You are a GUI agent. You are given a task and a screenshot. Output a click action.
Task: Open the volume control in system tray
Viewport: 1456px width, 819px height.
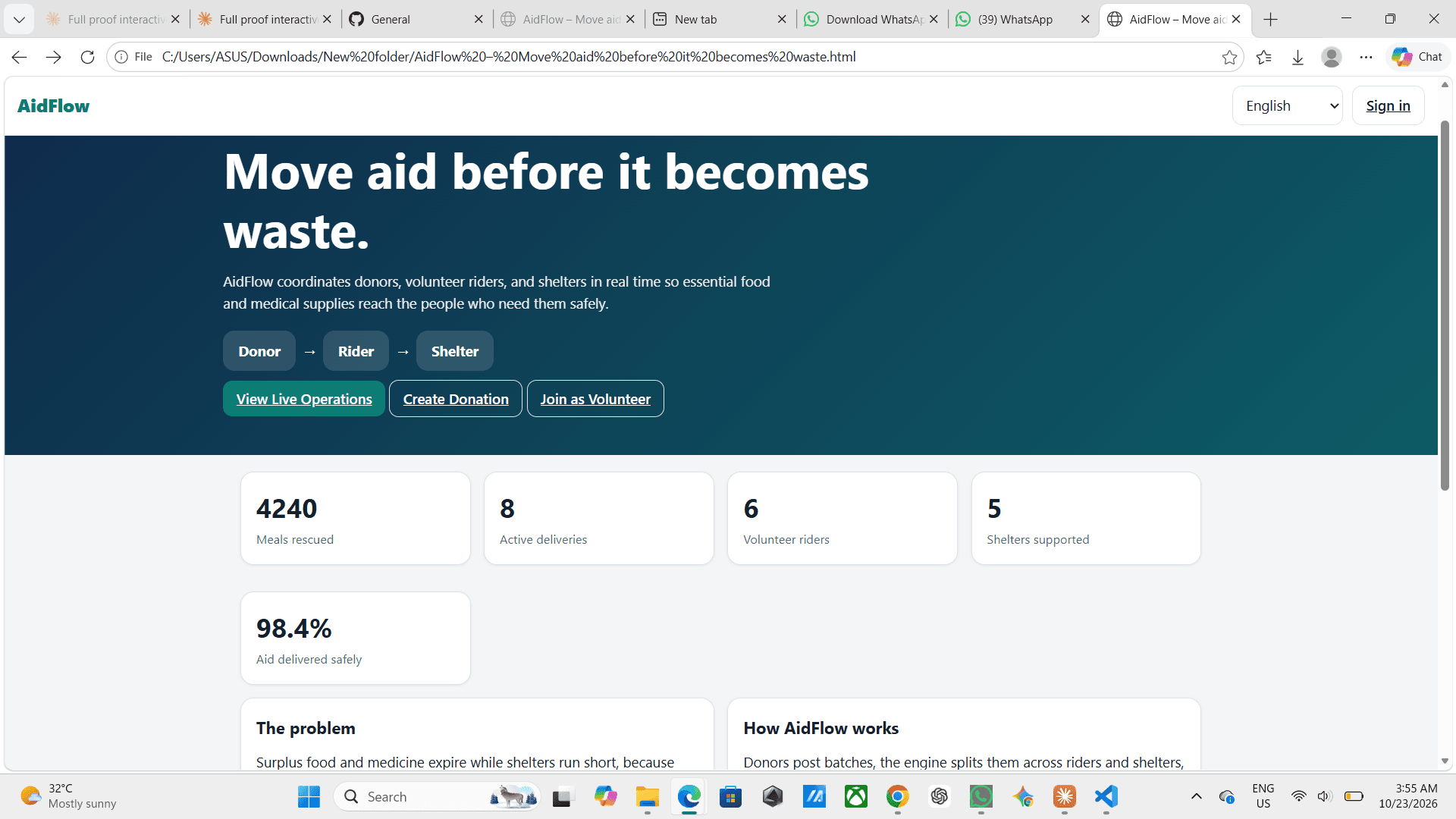pos(1324,796)
